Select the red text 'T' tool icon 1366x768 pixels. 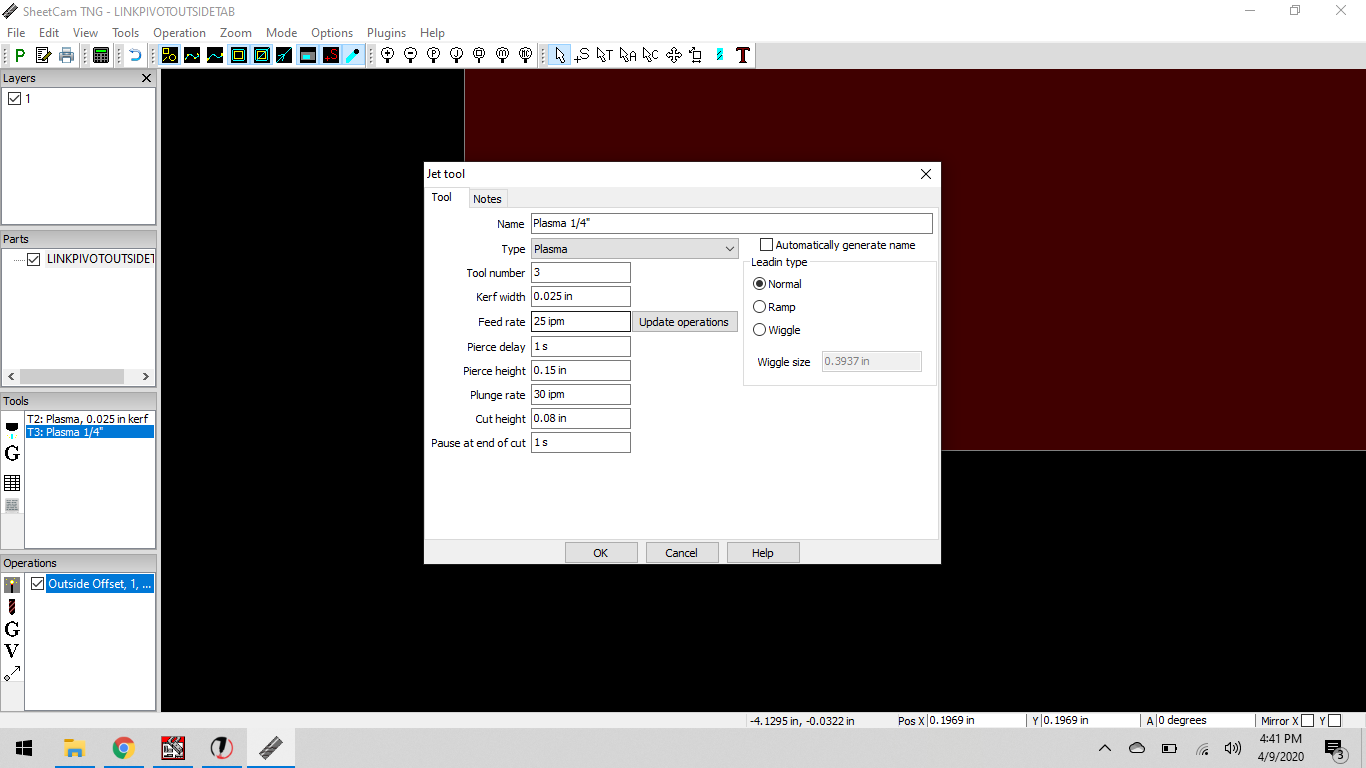point(742,55)
